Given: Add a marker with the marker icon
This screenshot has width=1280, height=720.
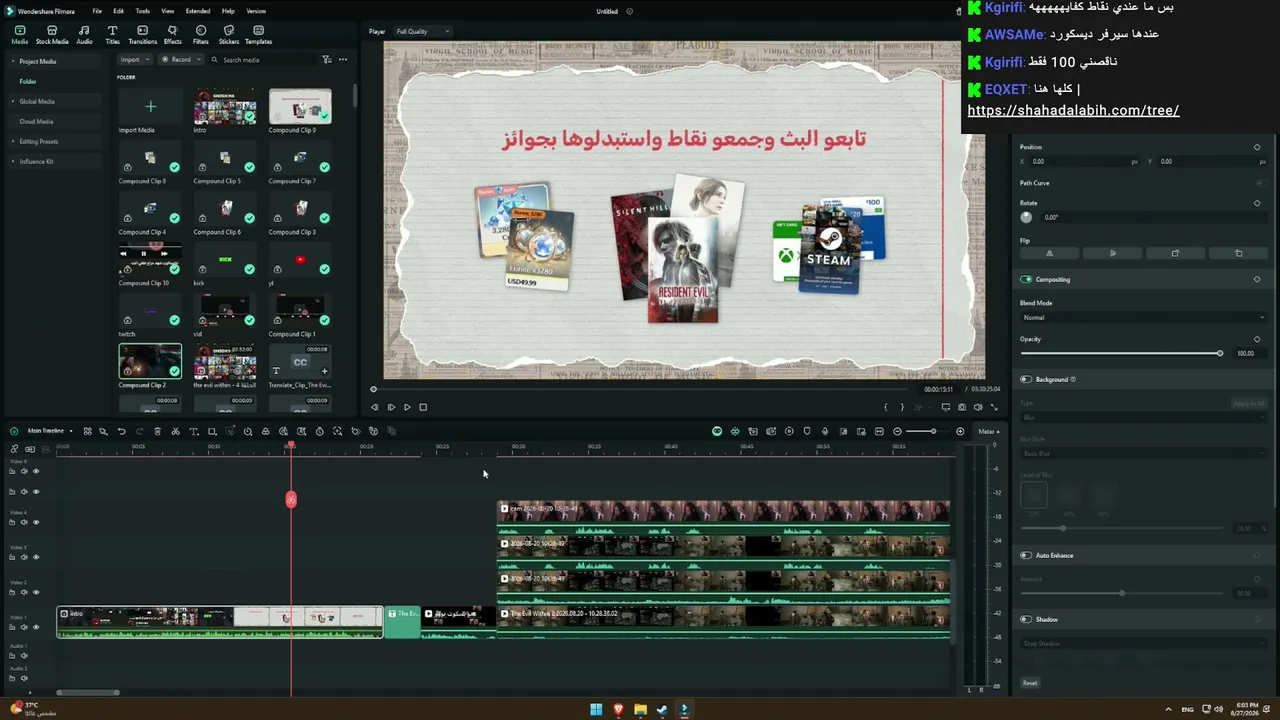Looking at the screenshot, I should (x=807, y=431).
